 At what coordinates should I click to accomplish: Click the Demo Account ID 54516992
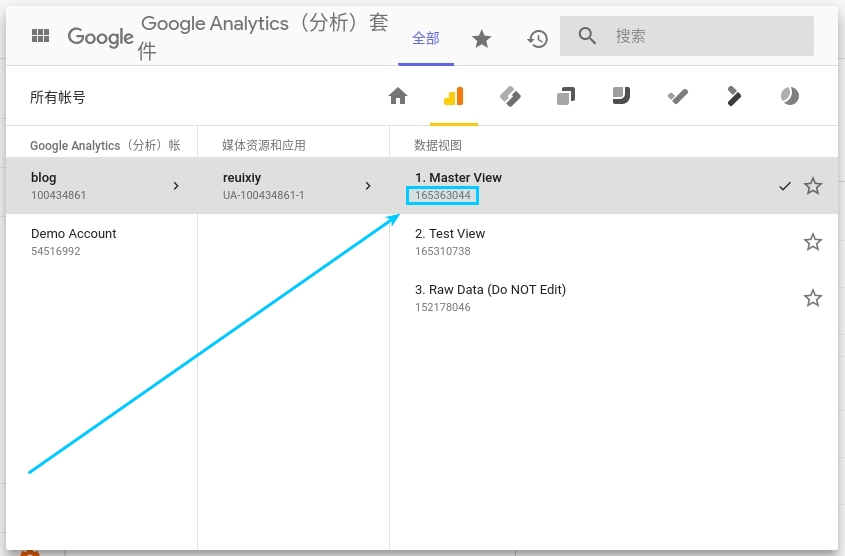pos(56,251)
